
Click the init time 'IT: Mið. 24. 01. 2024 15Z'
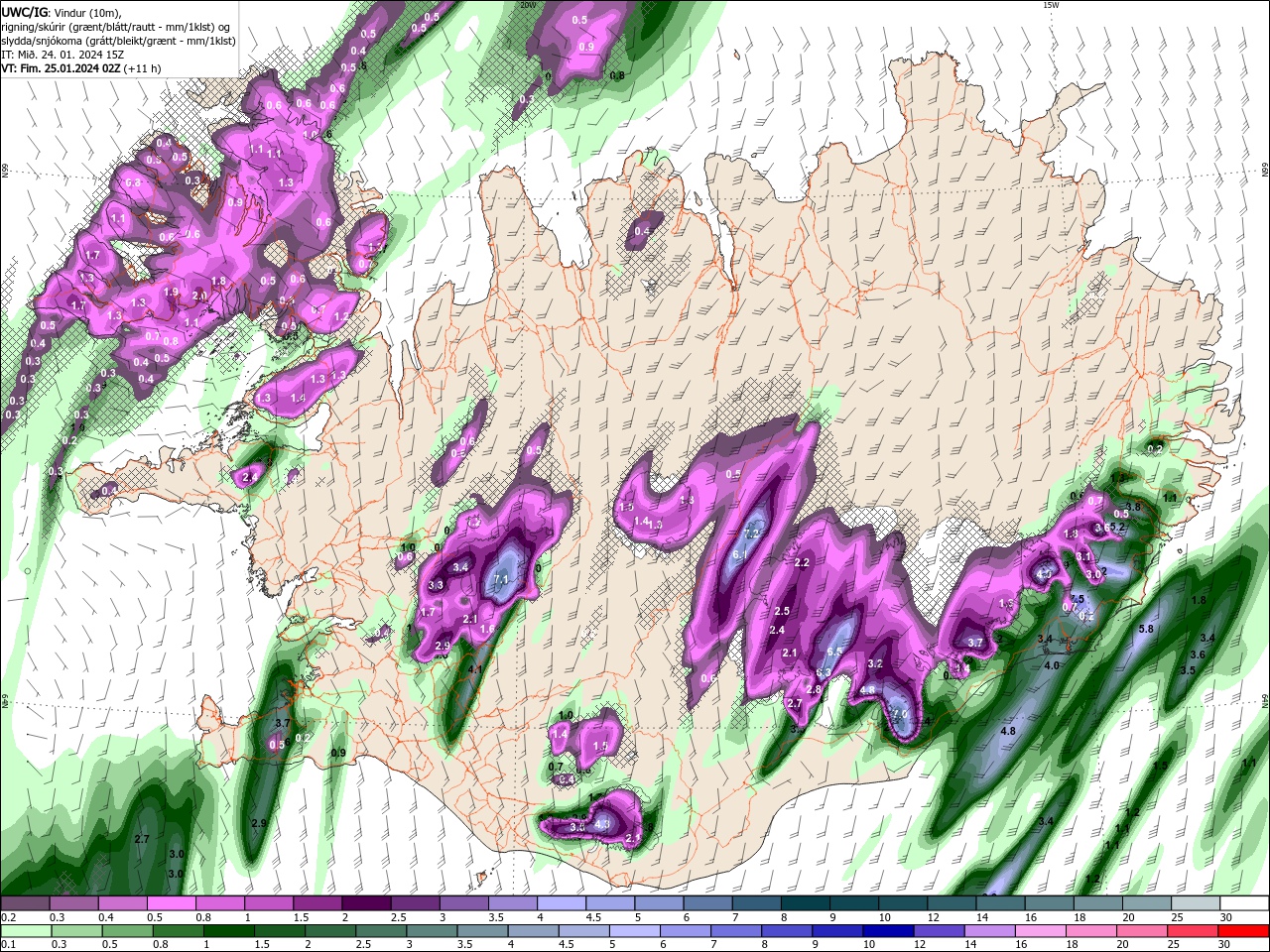[61, 55]
